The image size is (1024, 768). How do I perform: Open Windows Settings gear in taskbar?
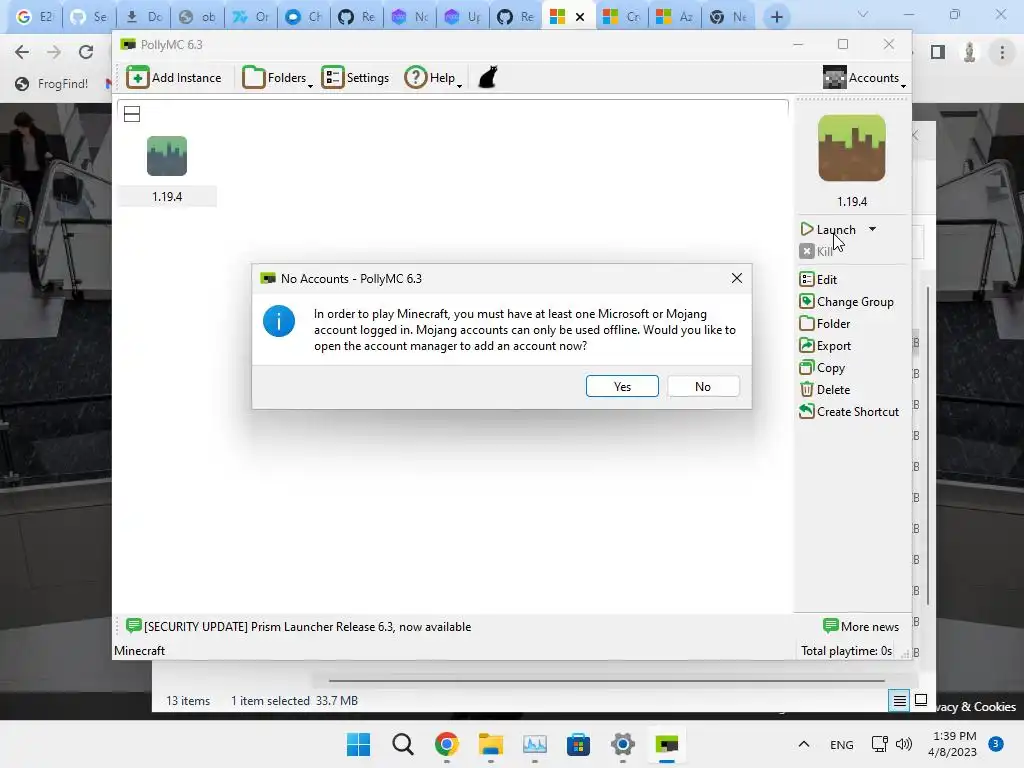click(622, 744)
